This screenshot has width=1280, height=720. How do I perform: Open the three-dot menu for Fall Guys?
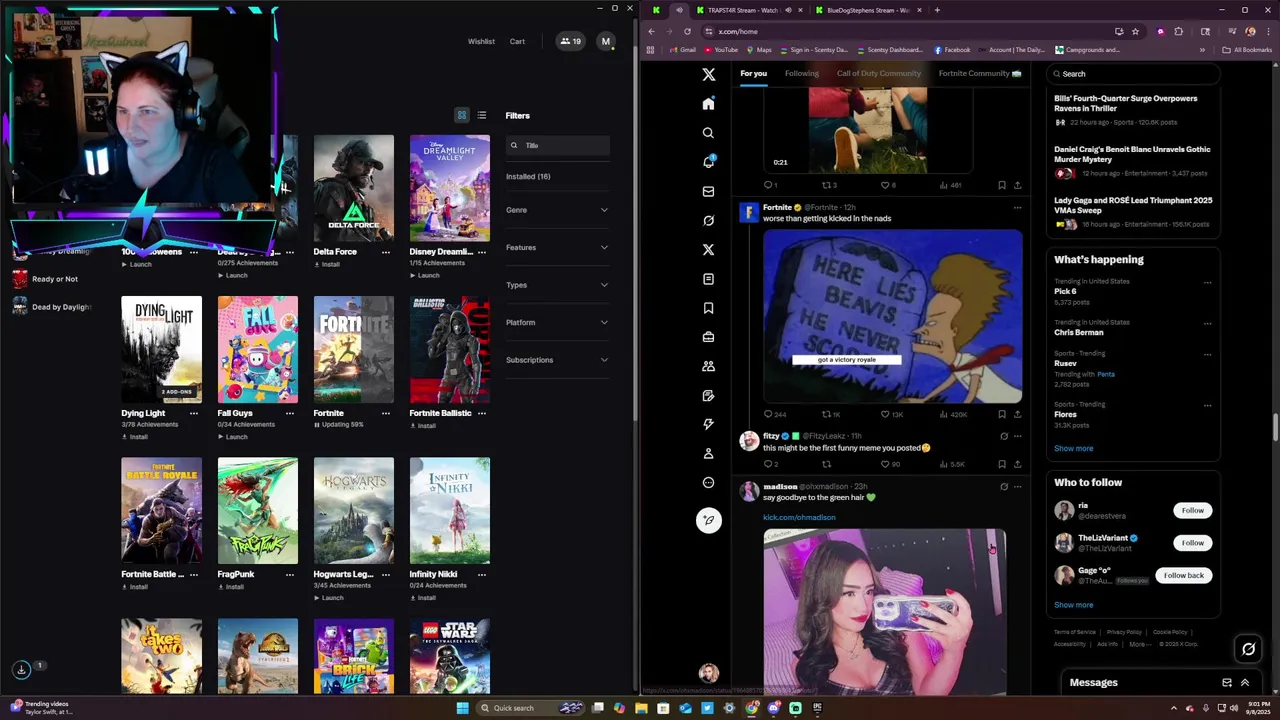tap(290, 413)
